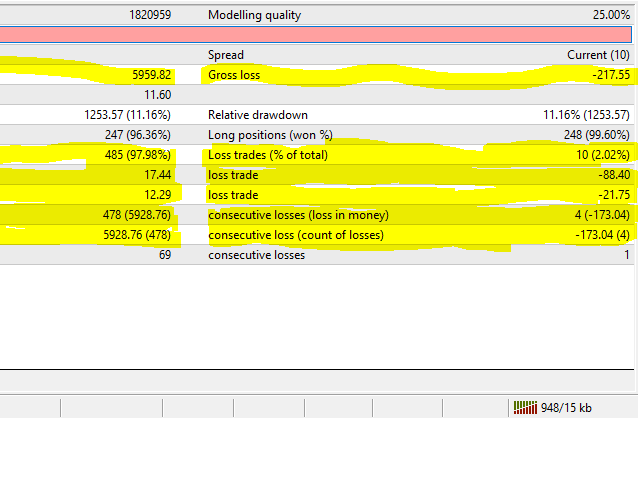Click the -88.40 loss trade value
Viewport: 640px width, 480px height.
614,175
